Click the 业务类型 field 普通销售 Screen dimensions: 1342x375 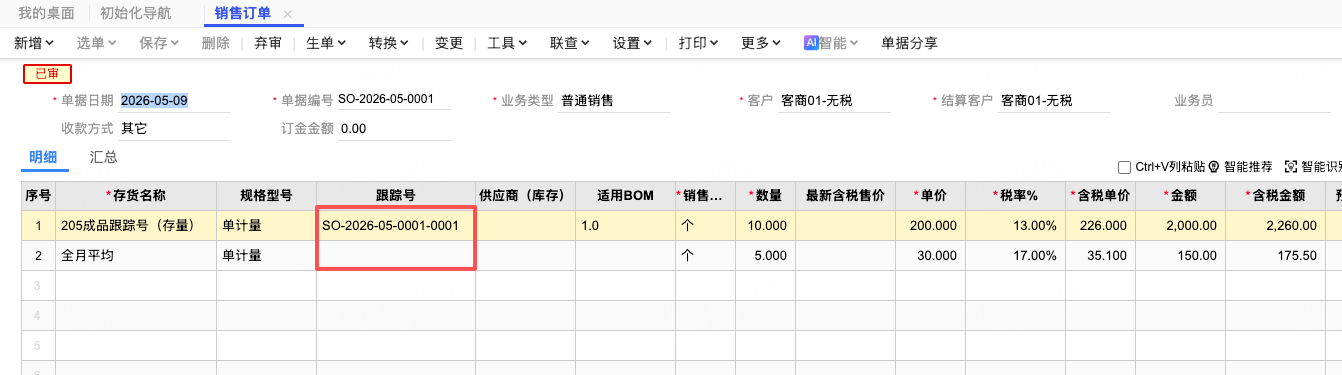[x=614, y=100]
